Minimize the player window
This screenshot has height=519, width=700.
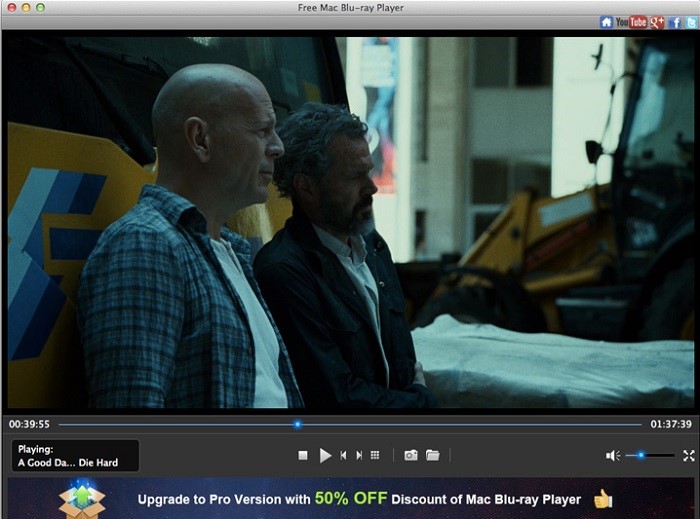pyautogui.click(x=26, y=8)
